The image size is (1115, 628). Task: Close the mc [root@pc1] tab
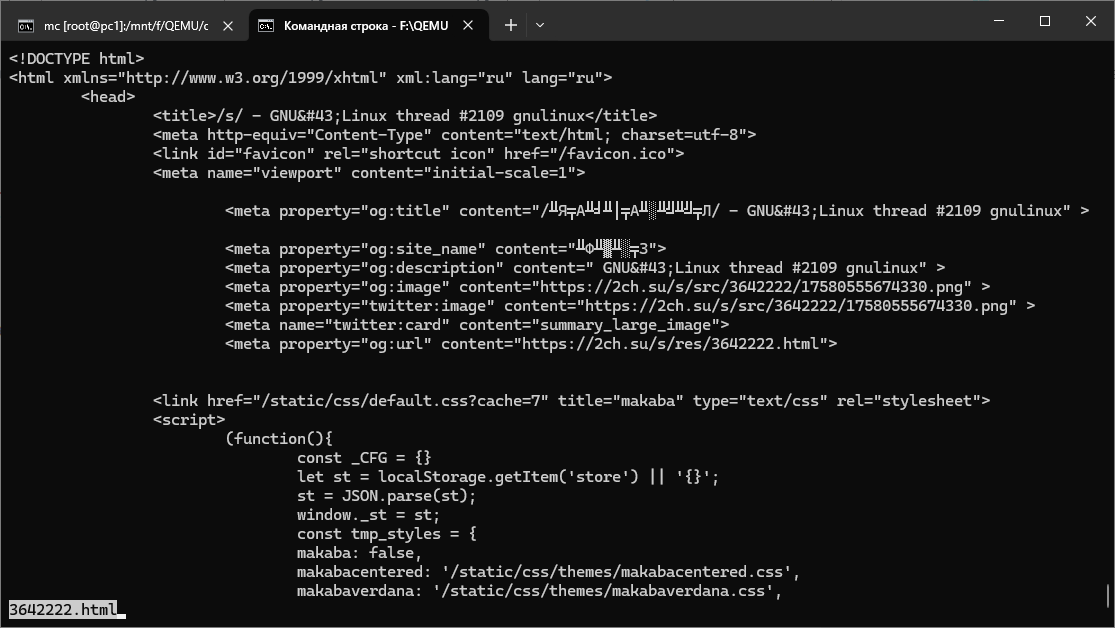(x=228, y=26)
